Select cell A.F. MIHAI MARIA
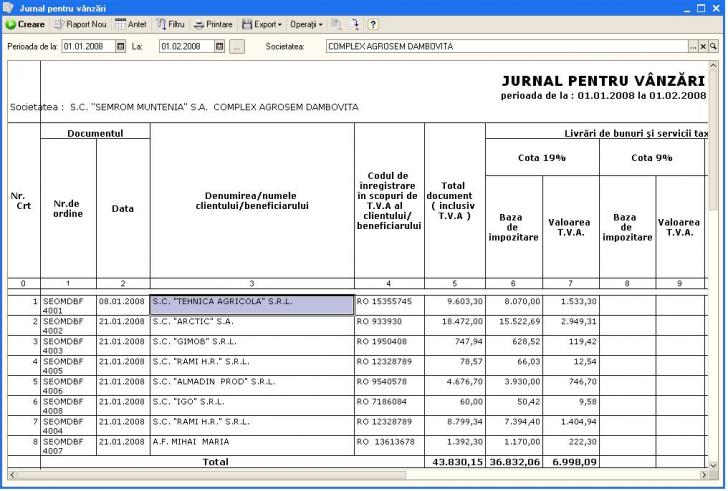This screenshot has height=491, width=728. [x=252, y=446]
